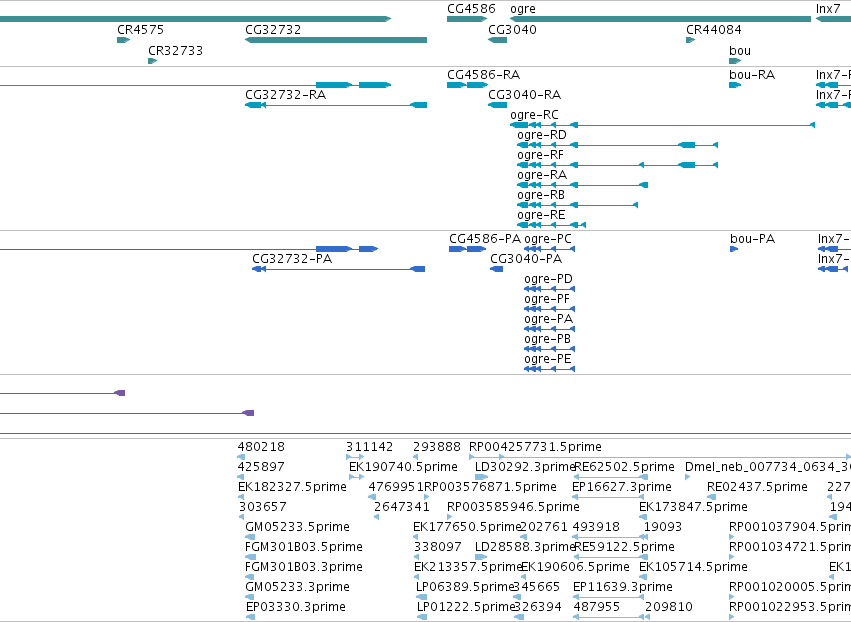Image resolution: width=851 pixels, height=622 pixels.
Task: Click the RE62502.5prime EST label
Action: pos(624,467)
